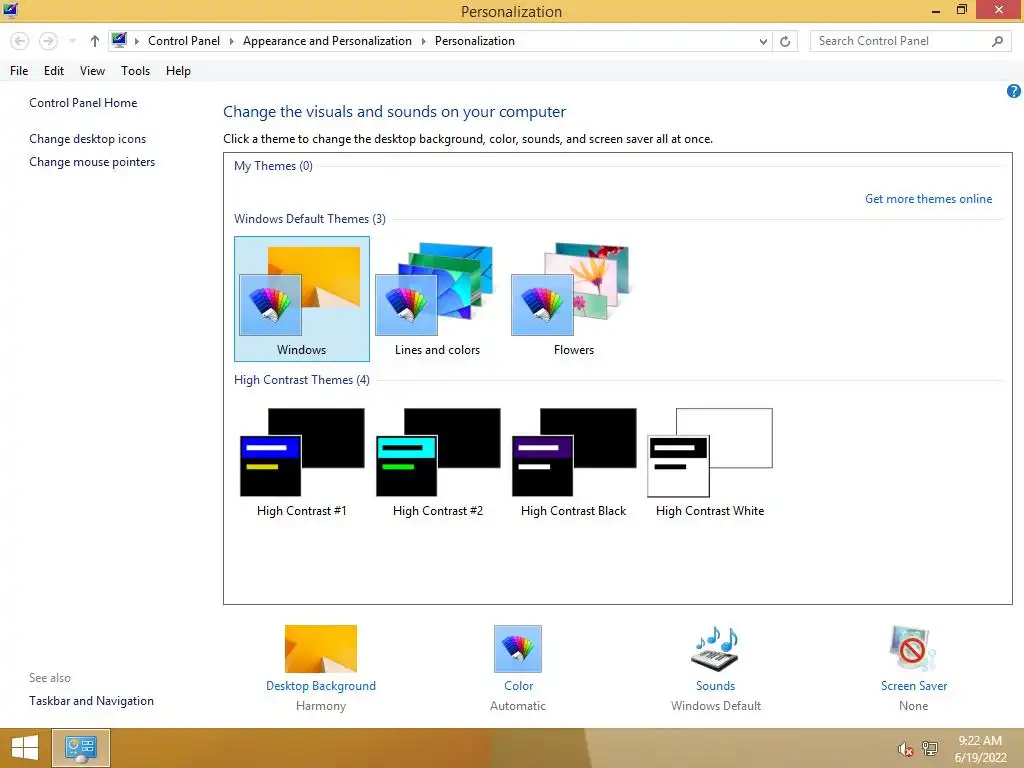Click the computer icon in address bar
The image size is (1024, 768).
119,40
